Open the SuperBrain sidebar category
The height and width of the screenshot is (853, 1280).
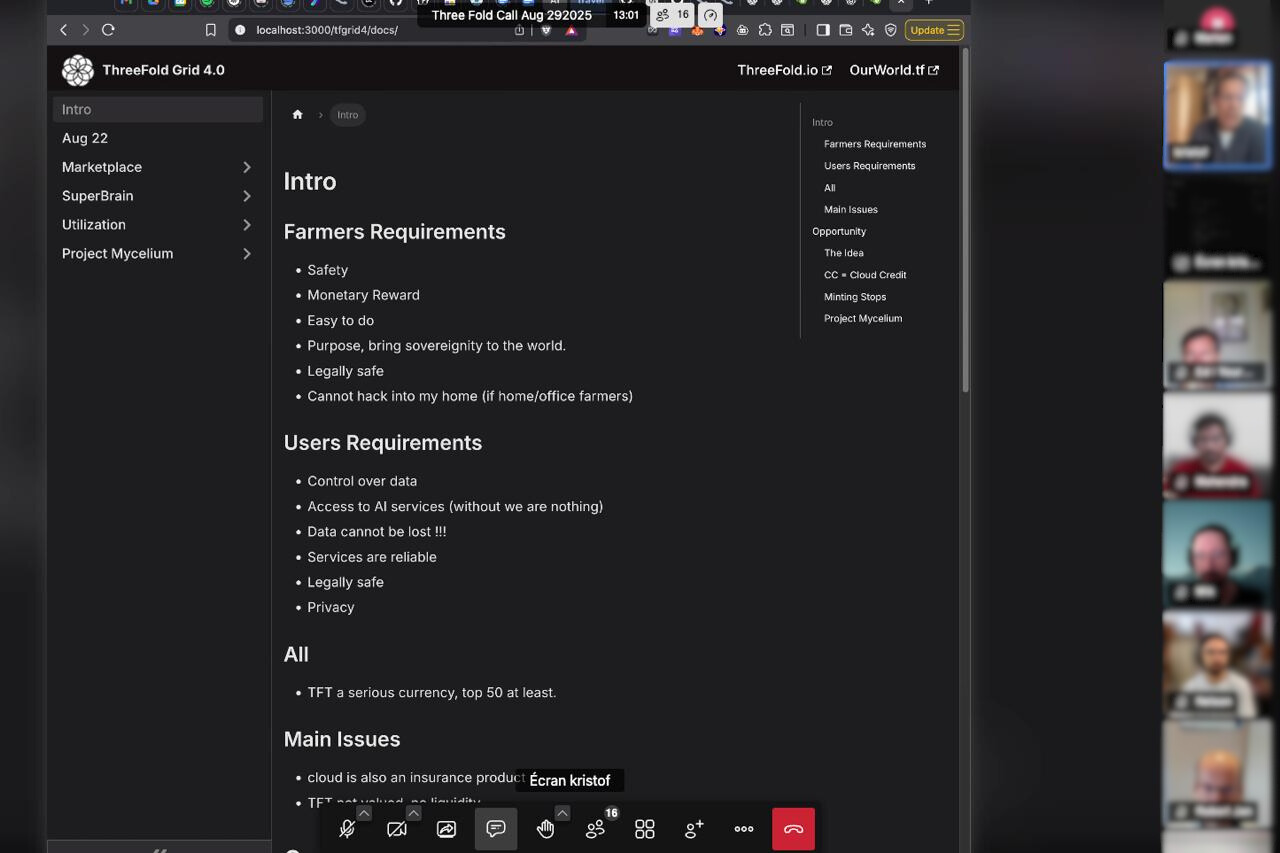pos(98,196)
